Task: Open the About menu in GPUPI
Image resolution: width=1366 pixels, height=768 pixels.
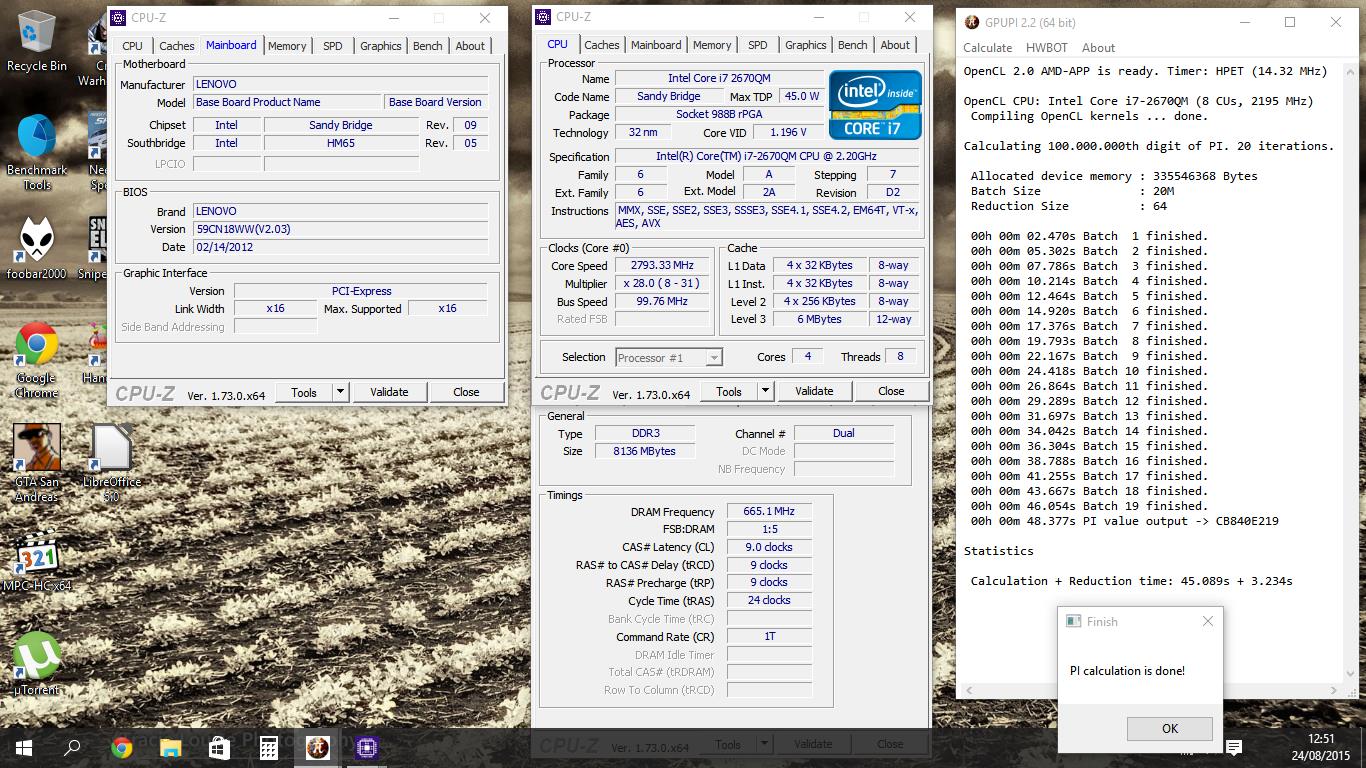Action: 1098,48
